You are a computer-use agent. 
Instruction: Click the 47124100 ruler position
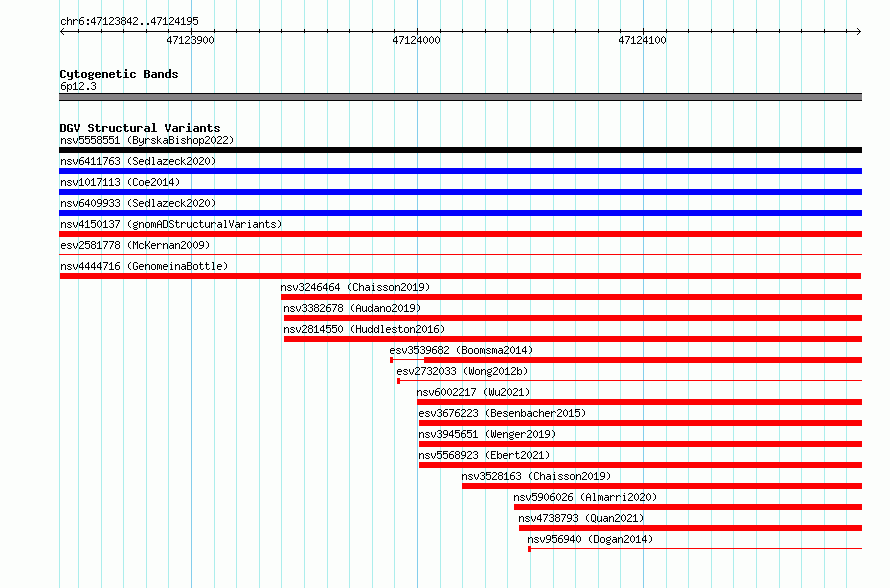[643, 40]
